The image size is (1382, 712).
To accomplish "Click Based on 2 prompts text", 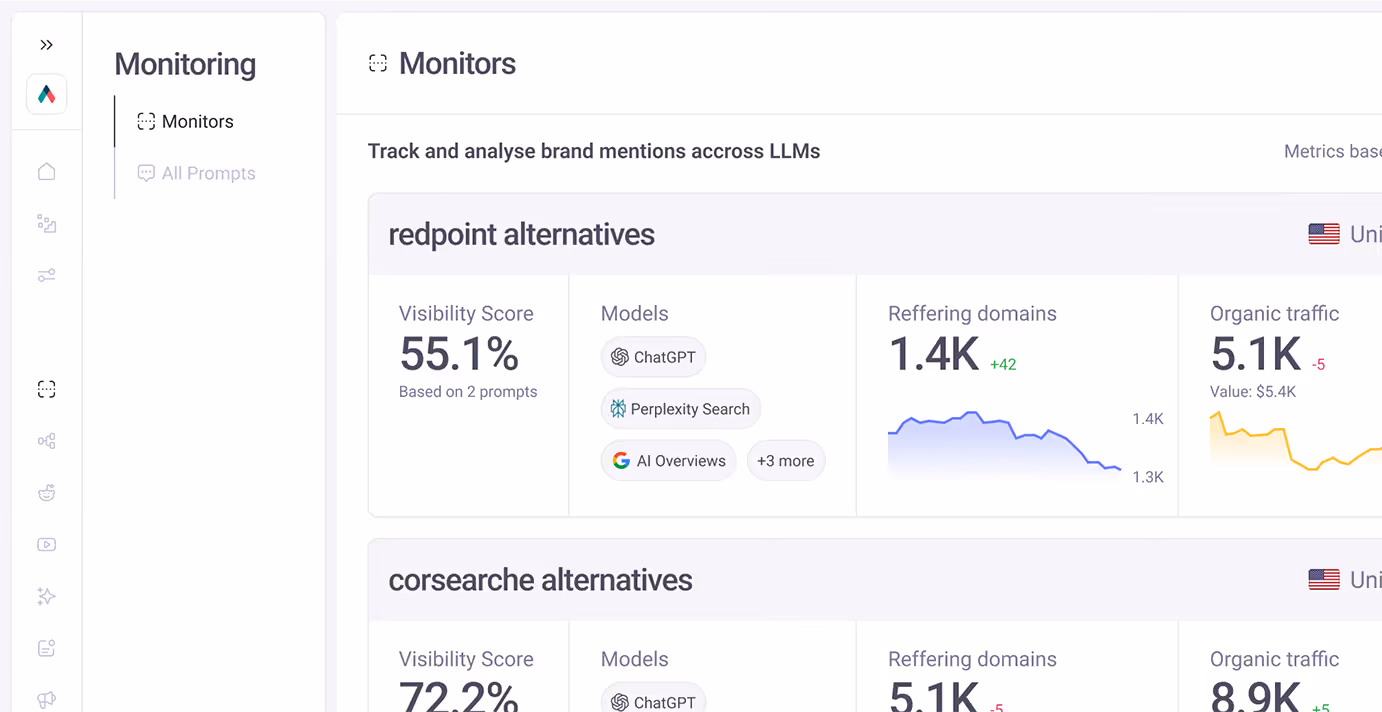I will tap(468, 392).
